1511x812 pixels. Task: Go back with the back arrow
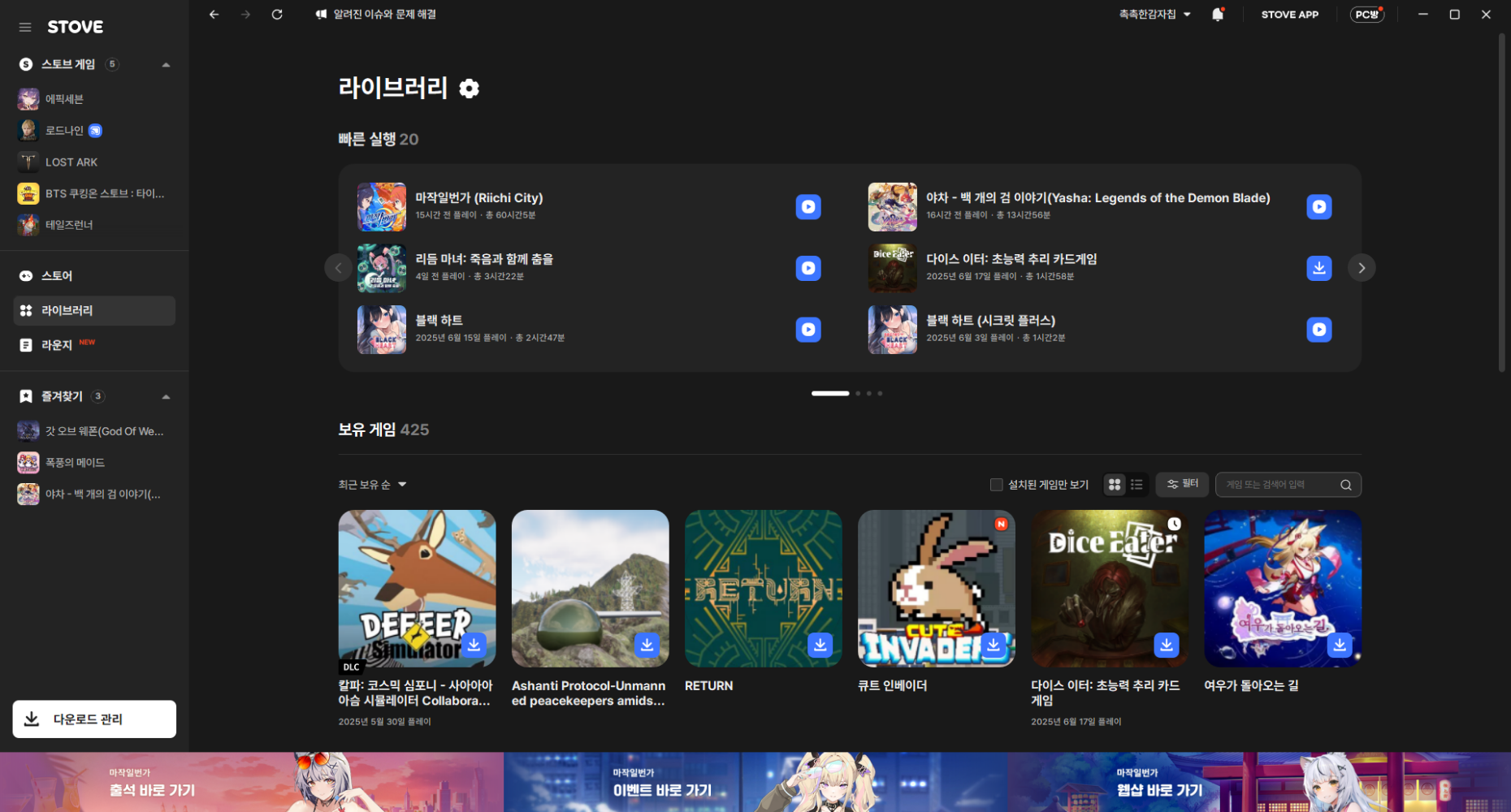tap(214, 15)
